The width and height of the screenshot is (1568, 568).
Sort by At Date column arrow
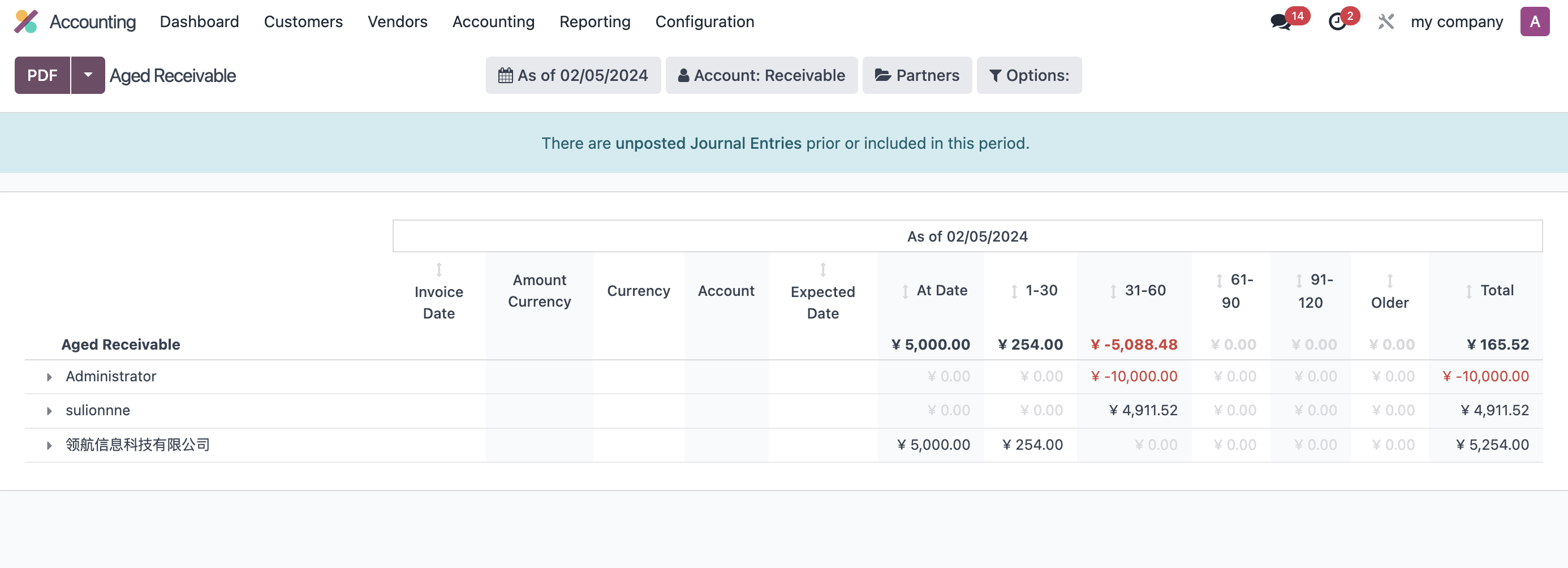coord(905,291)
